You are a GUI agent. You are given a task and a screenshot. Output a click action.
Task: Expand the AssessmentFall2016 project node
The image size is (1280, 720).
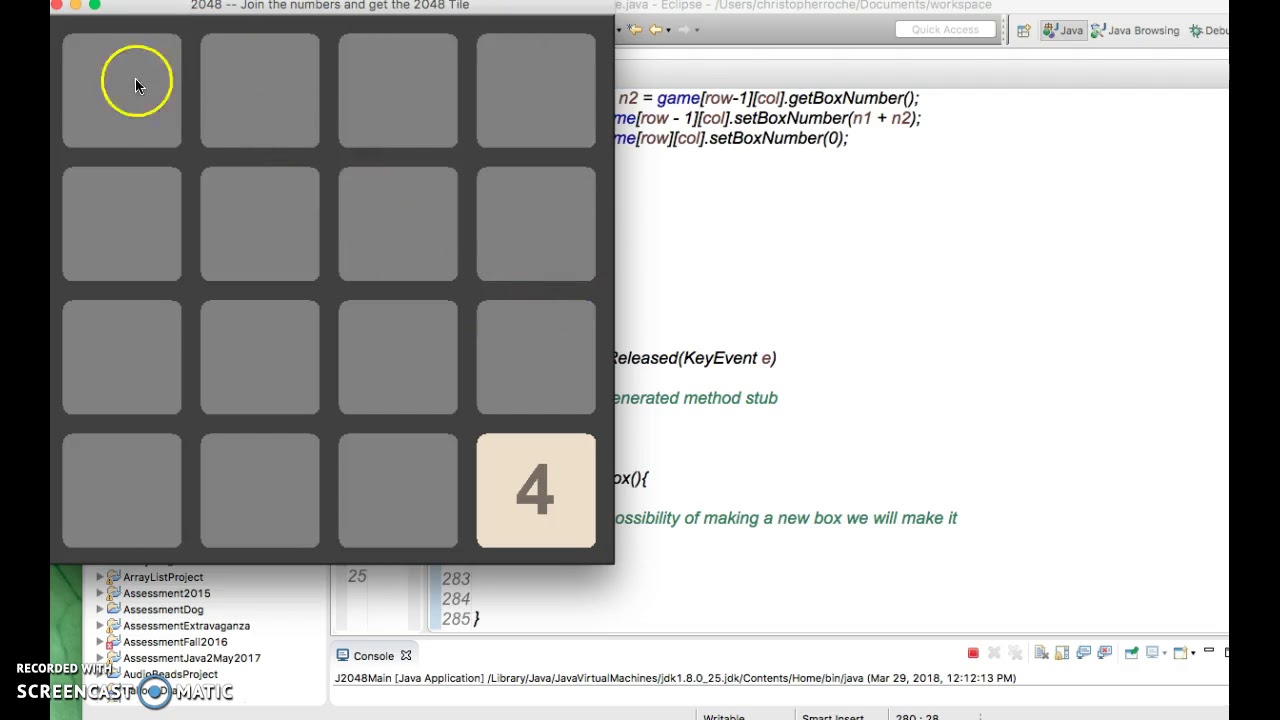(x=100, y=642)
